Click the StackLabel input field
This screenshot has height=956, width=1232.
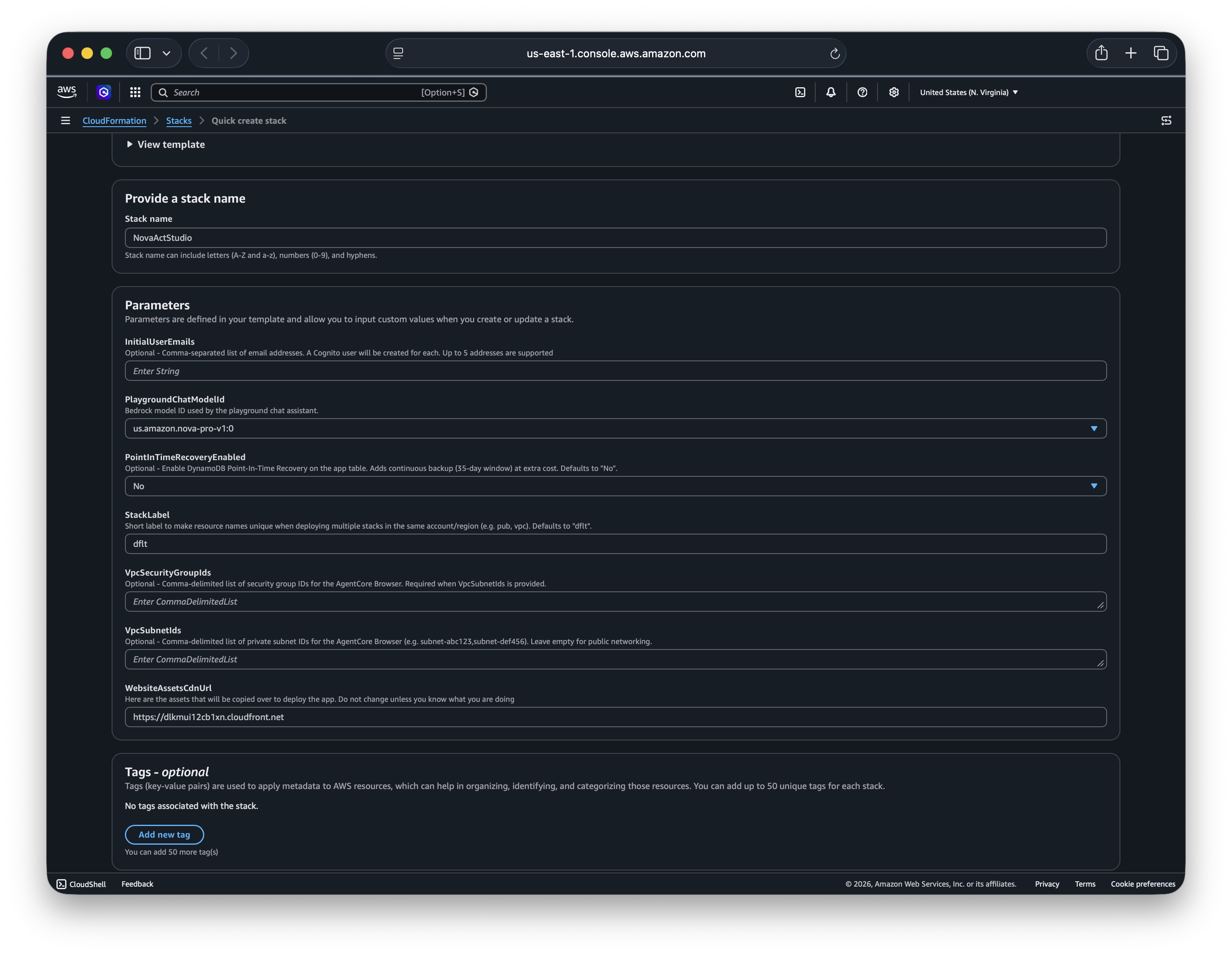point(616,544)
